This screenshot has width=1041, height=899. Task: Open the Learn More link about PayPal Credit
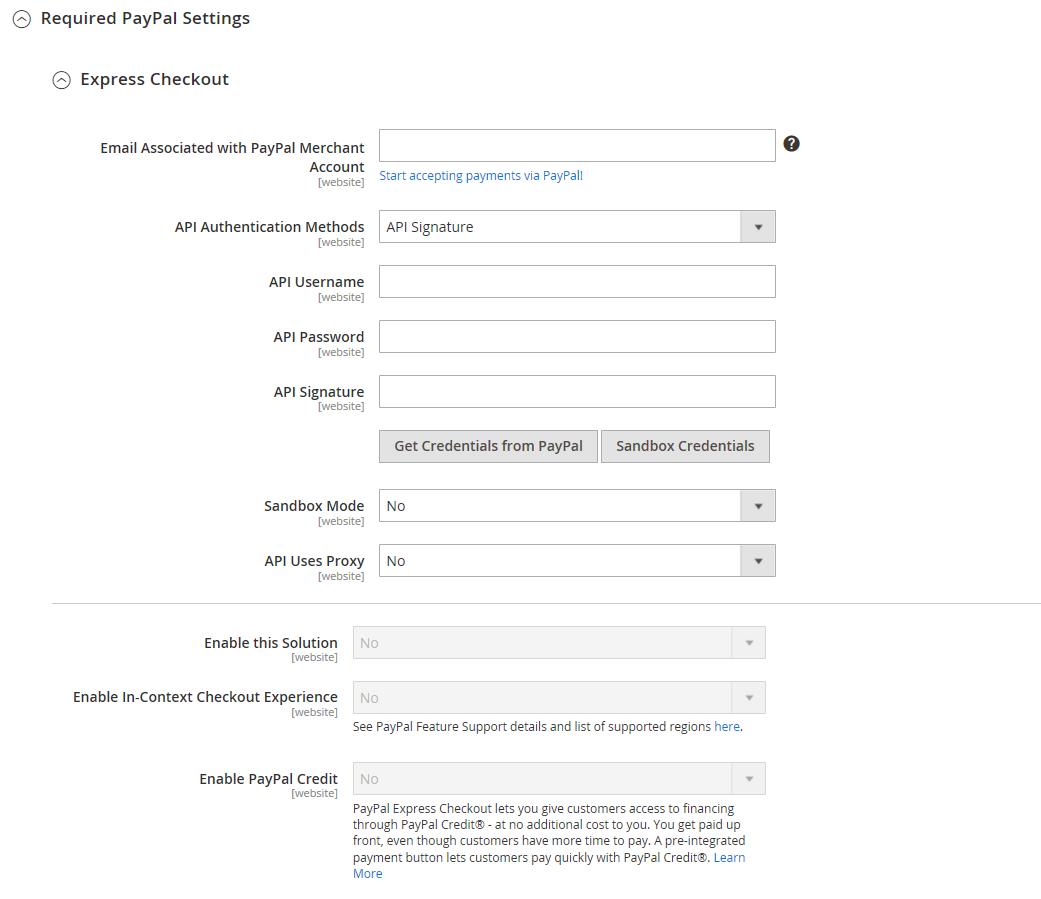pos(729,857)
